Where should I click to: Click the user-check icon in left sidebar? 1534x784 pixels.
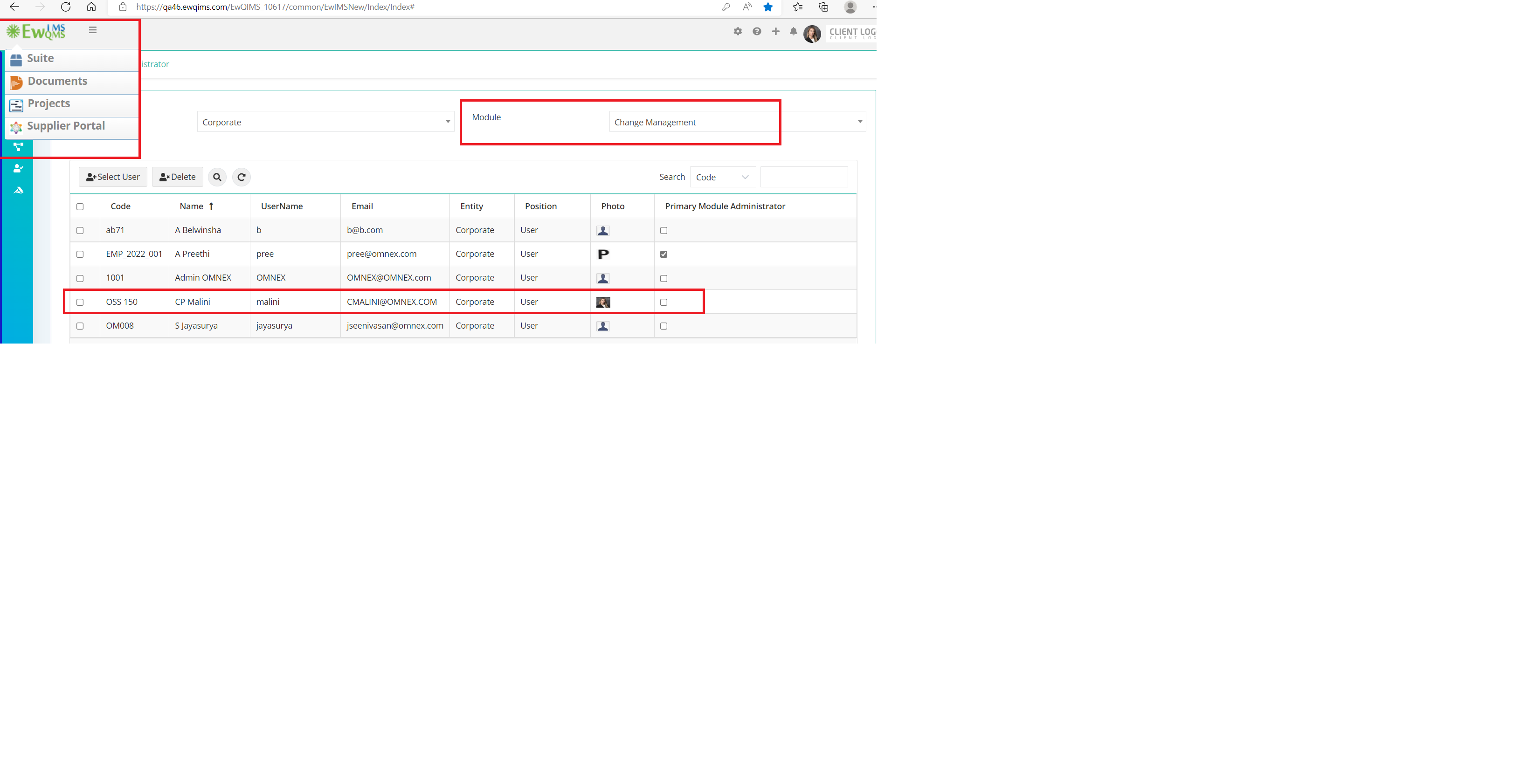(x=19, y=168)
